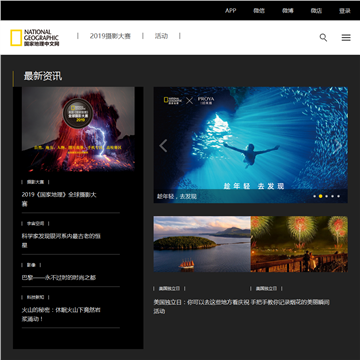
Task: Open APP link in top bar
Action: click(231, 10)
